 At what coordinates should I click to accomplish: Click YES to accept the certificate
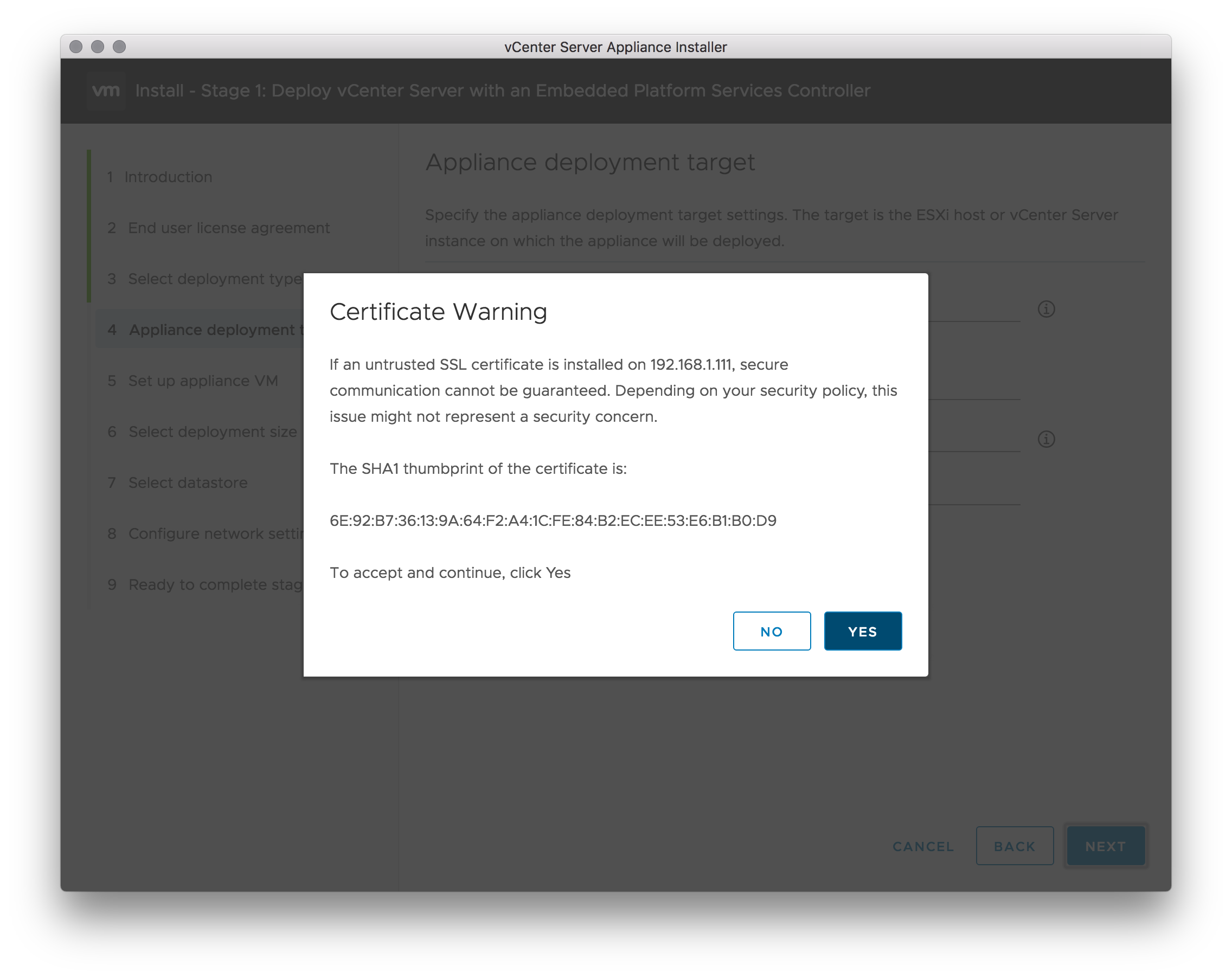click(x=862, y=630)
